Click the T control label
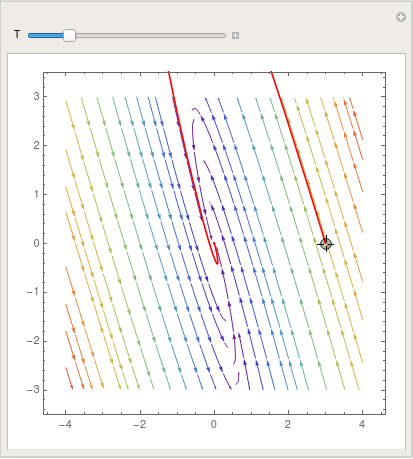The image size is (413, 459). (17, 34)
